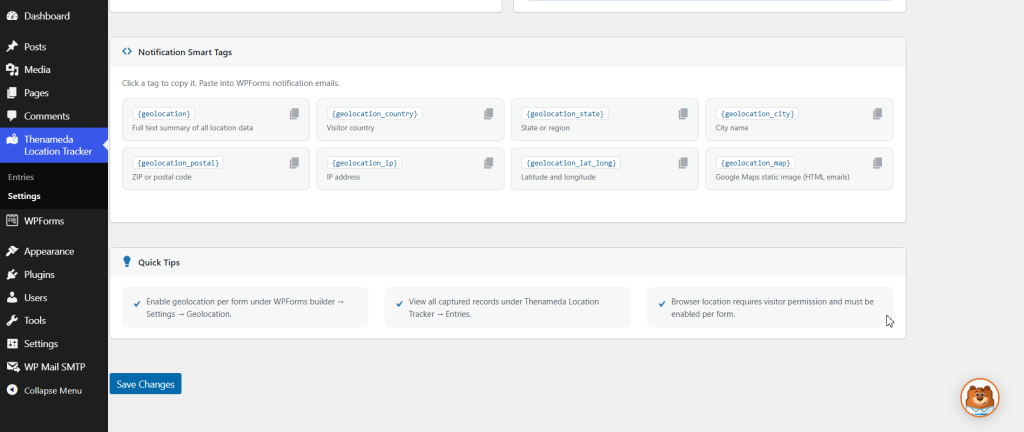Copy the {geolocation_country} tag via its copy icon

[488, 114]
